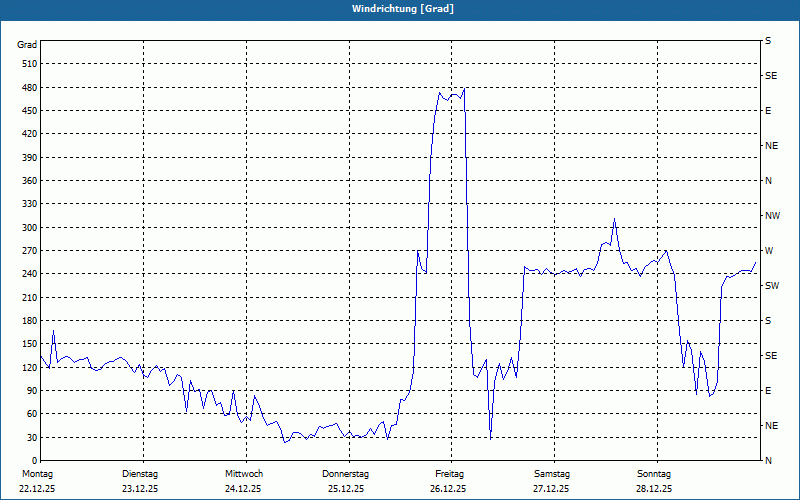Click the topmost S label on the right axis

pyautogui.click(x=768, y=41)
